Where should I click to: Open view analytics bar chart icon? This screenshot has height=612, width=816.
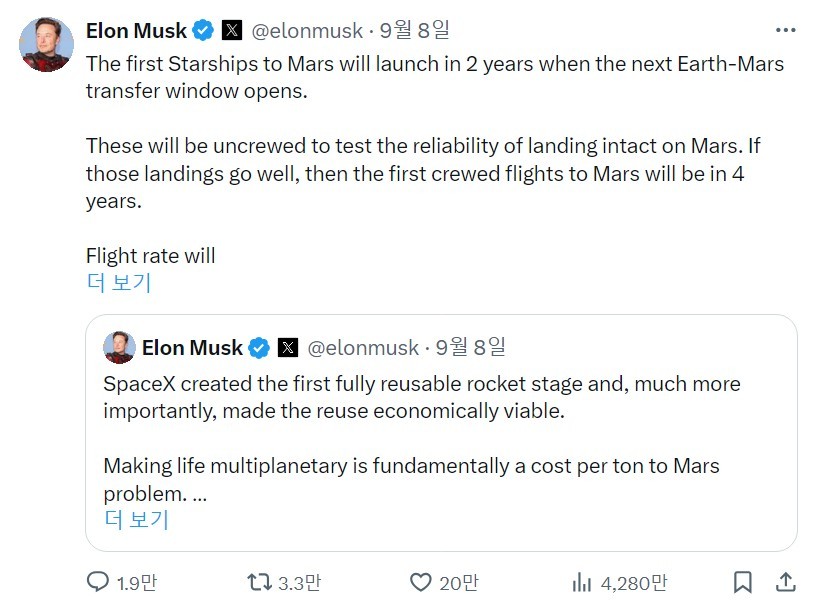[x=582, y=582]
